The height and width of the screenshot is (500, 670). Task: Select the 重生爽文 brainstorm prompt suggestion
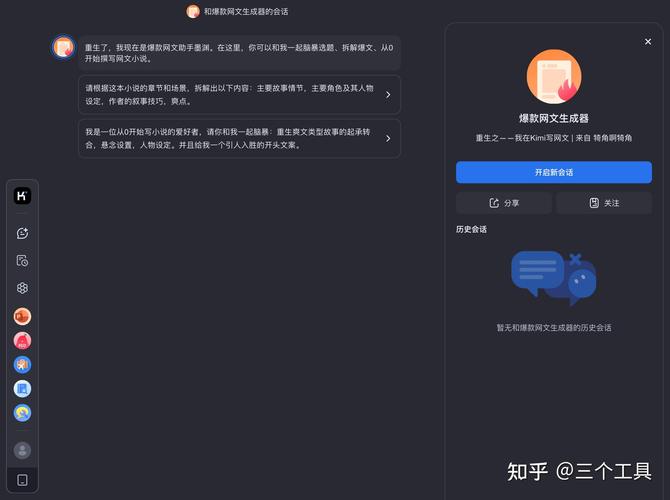click(x=239, y=138)
